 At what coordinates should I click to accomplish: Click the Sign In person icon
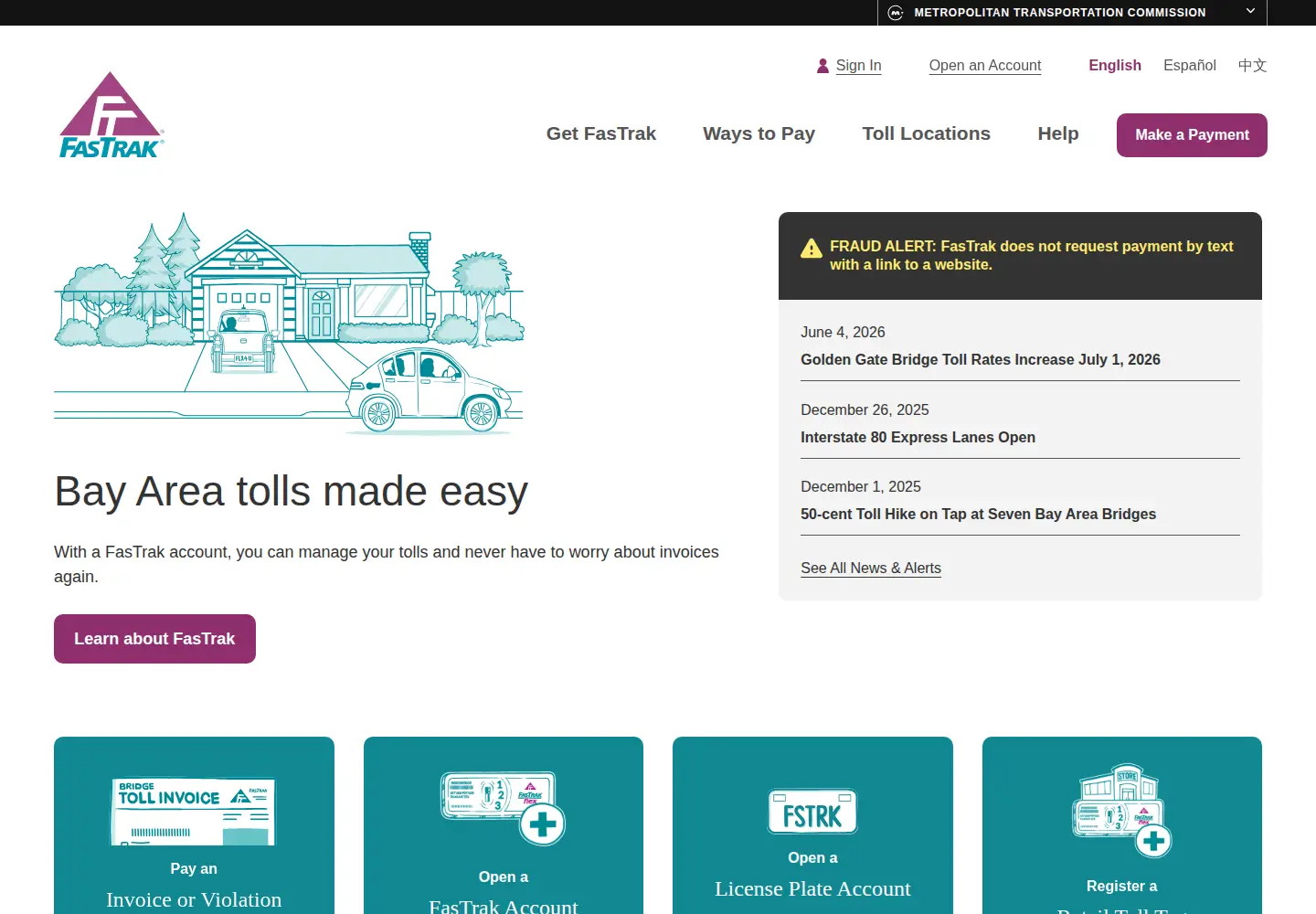[x=822, y=66]
